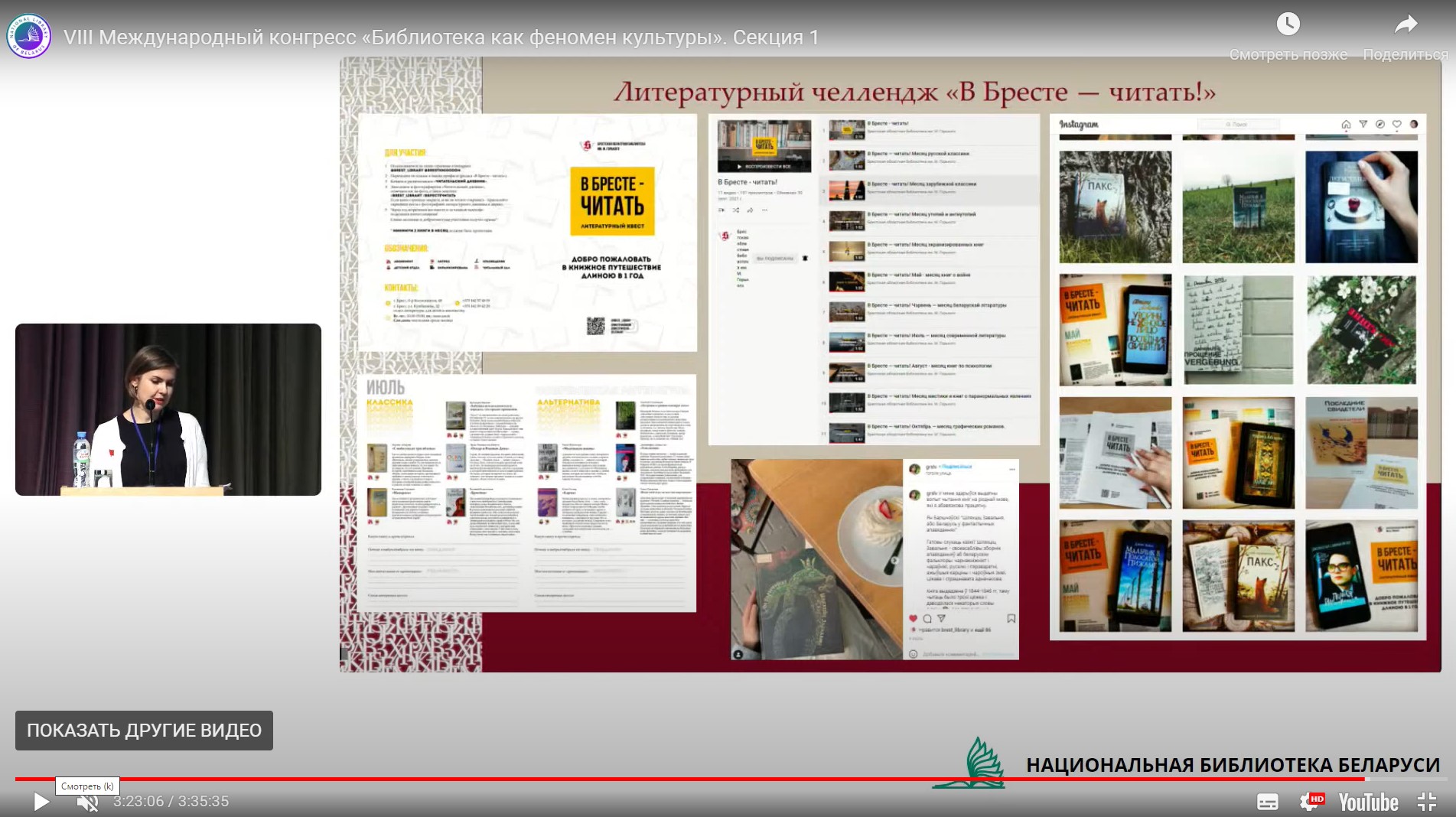Click the Instagram logo on the slide
The height and width of the screenshot is (817, 1456).
point(1079,125)
